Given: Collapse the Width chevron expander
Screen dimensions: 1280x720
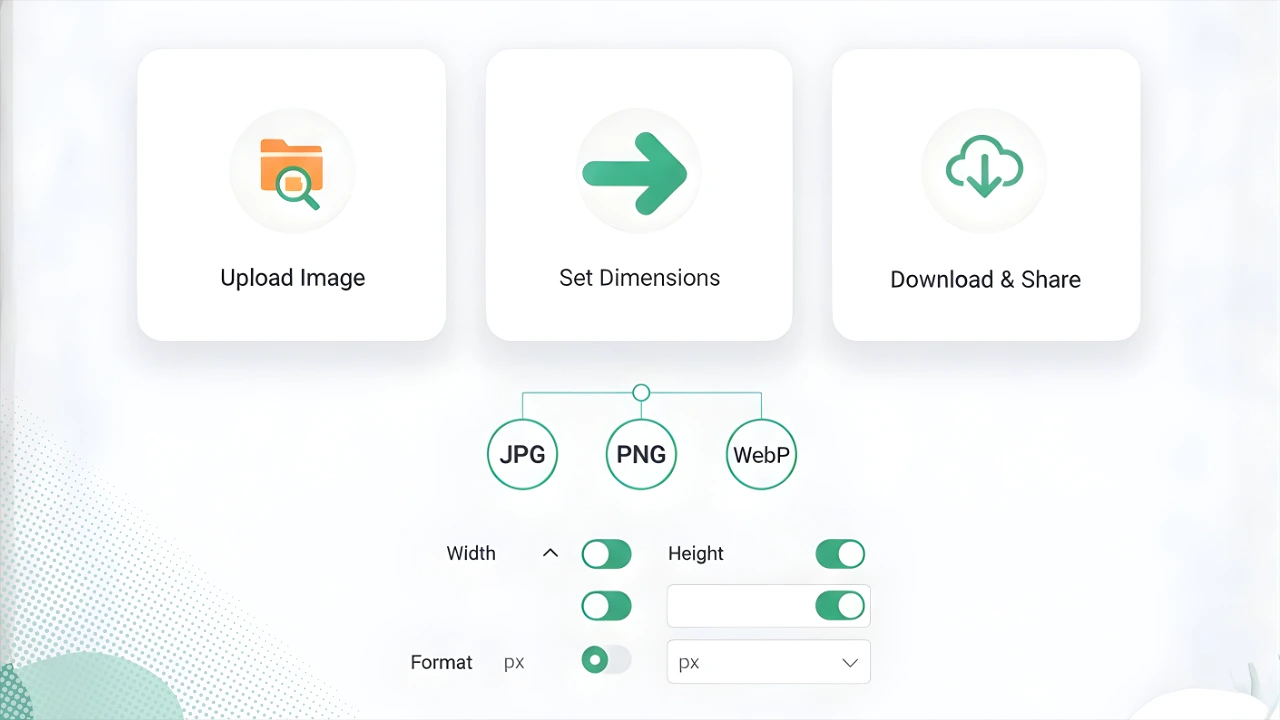Looking at the screenshot, I should point(550,553).
